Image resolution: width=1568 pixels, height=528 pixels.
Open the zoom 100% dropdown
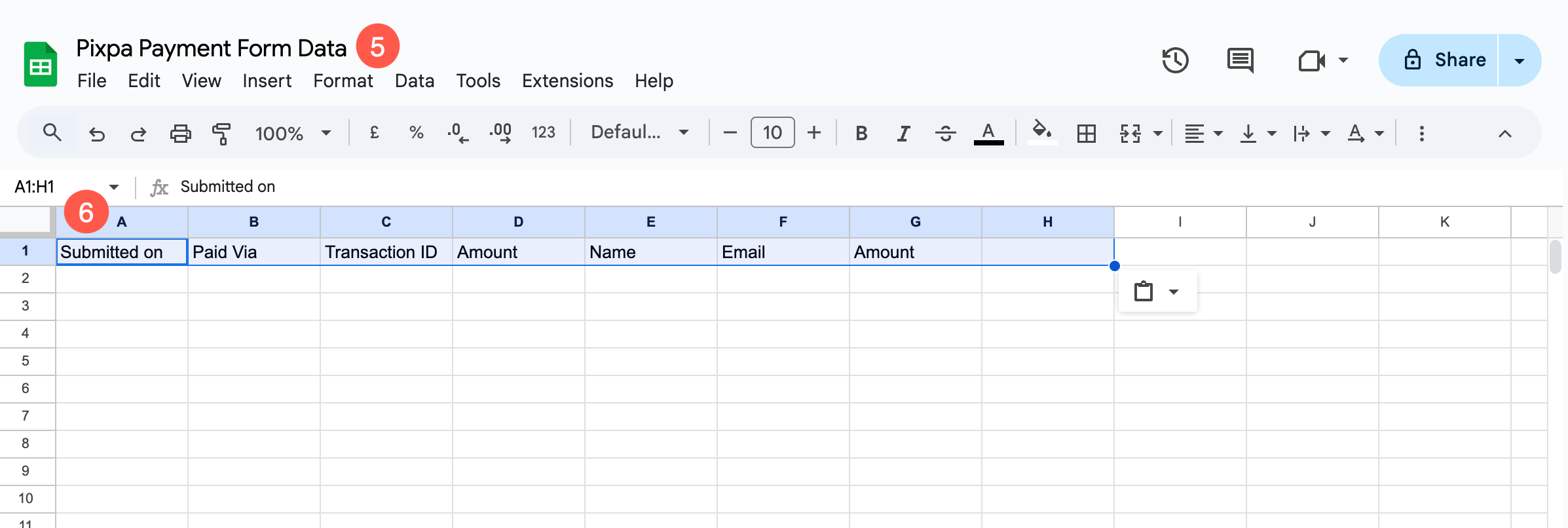point(293,134)
